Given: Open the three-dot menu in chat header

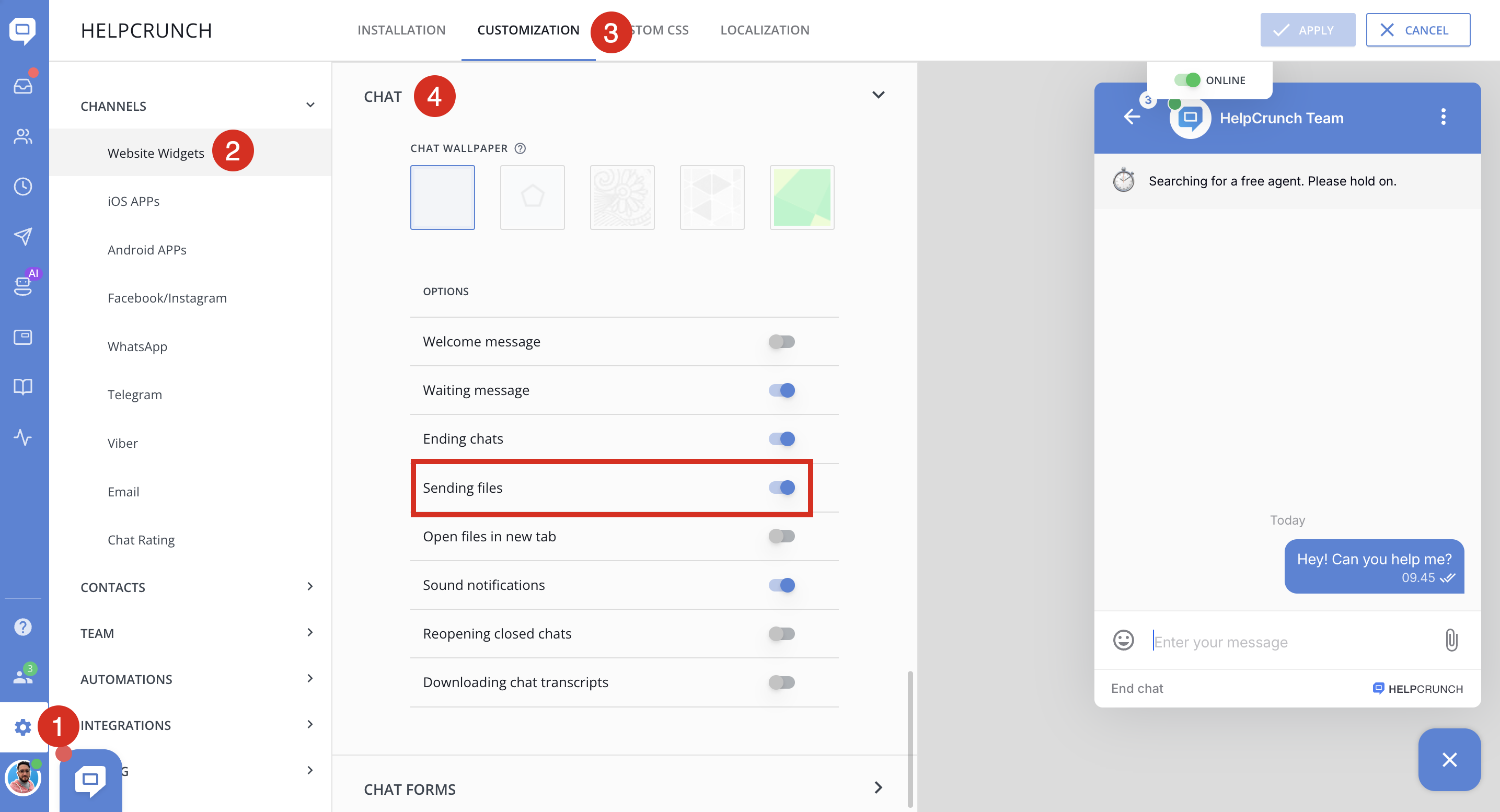Looking at the screenshot, I should (x=1443, y=117).
